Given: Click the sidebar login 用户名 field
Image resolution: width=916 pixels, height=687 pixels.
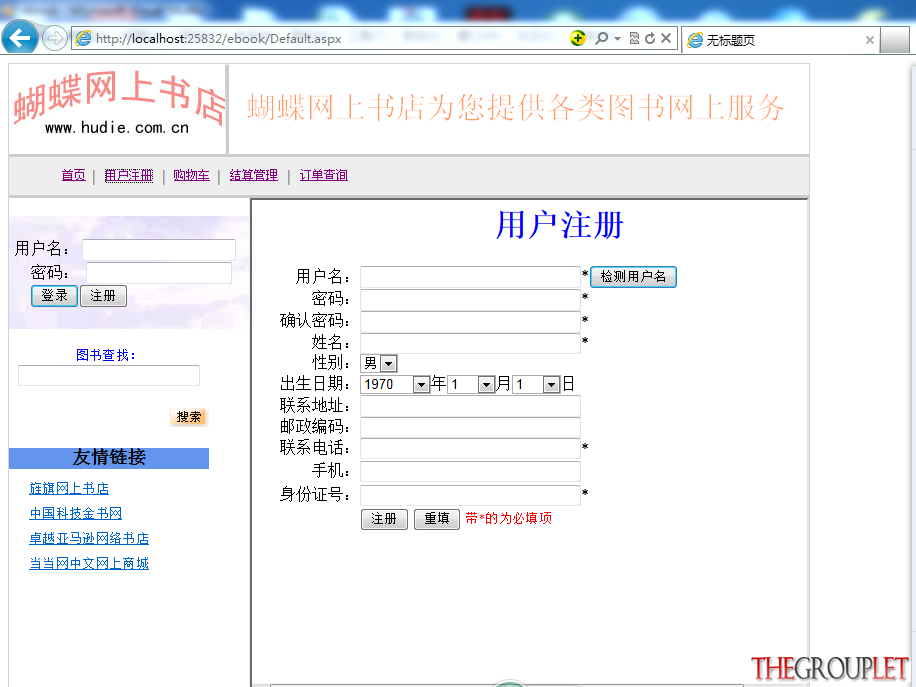Looking at the screenshot, I should 159,249.
